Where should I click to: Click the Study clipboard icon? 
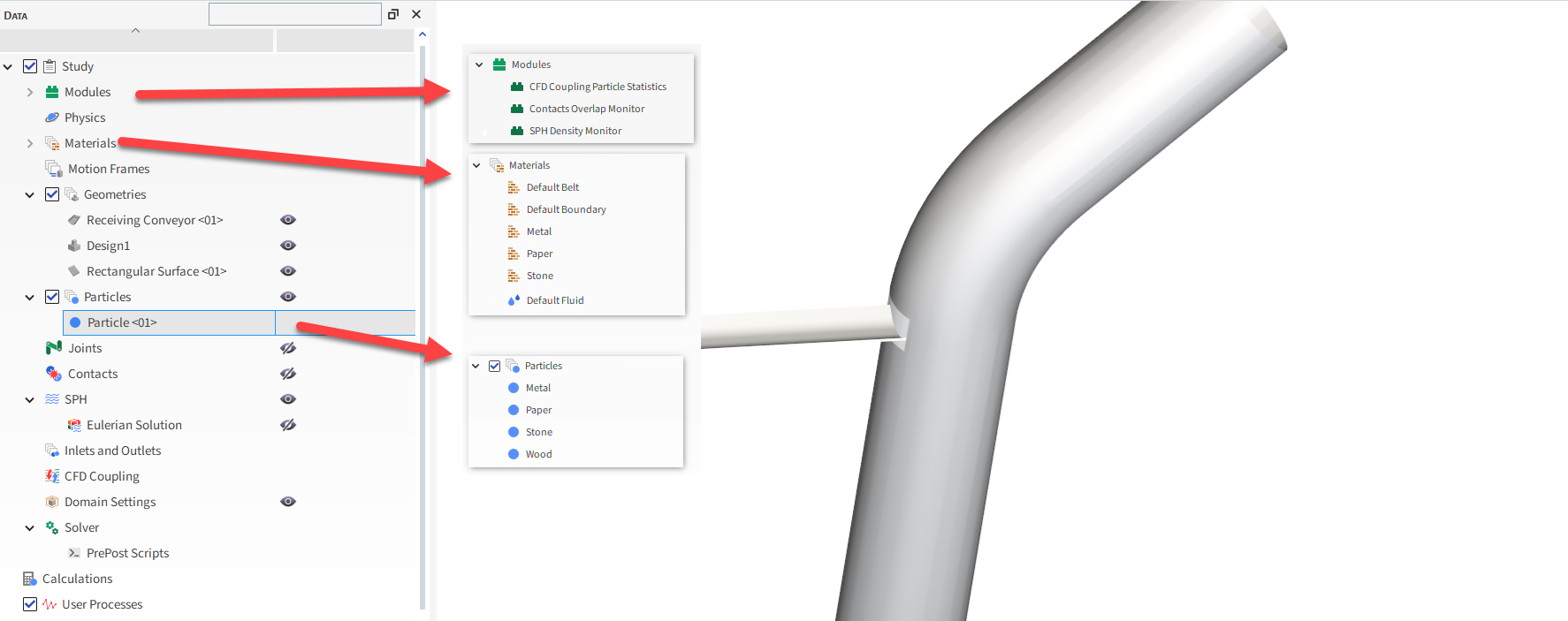click(50, 66)
